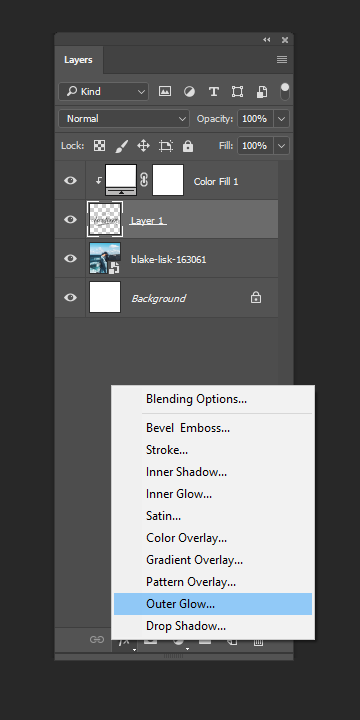Click the Background layer name

158,299
